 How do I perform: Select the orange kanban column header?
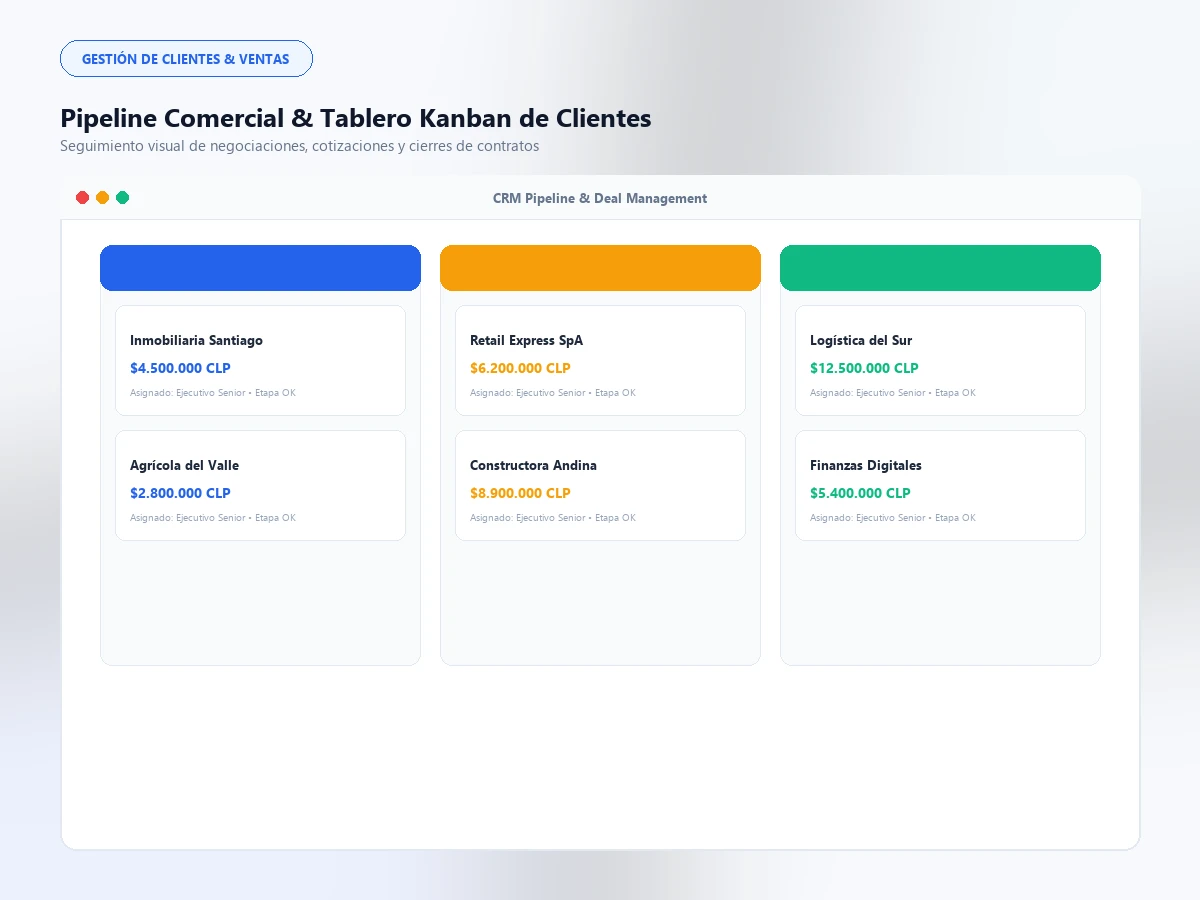pos(600,268)
